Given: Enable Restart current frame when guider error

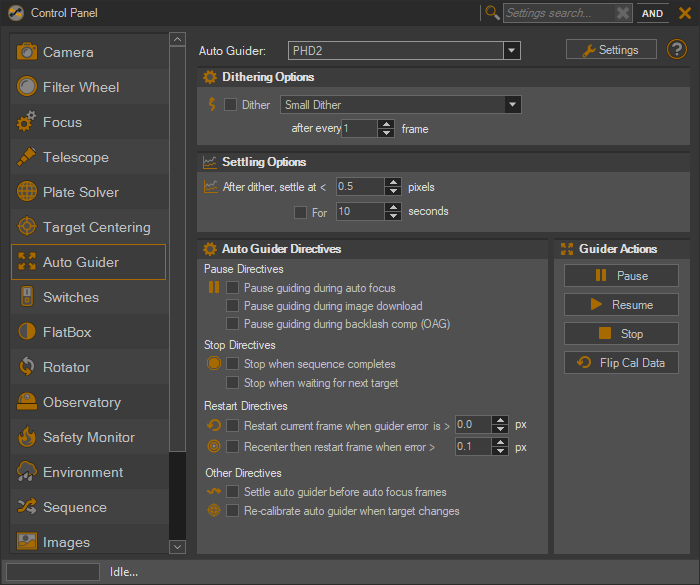Looking at the screenshot, I should [232, 425].
